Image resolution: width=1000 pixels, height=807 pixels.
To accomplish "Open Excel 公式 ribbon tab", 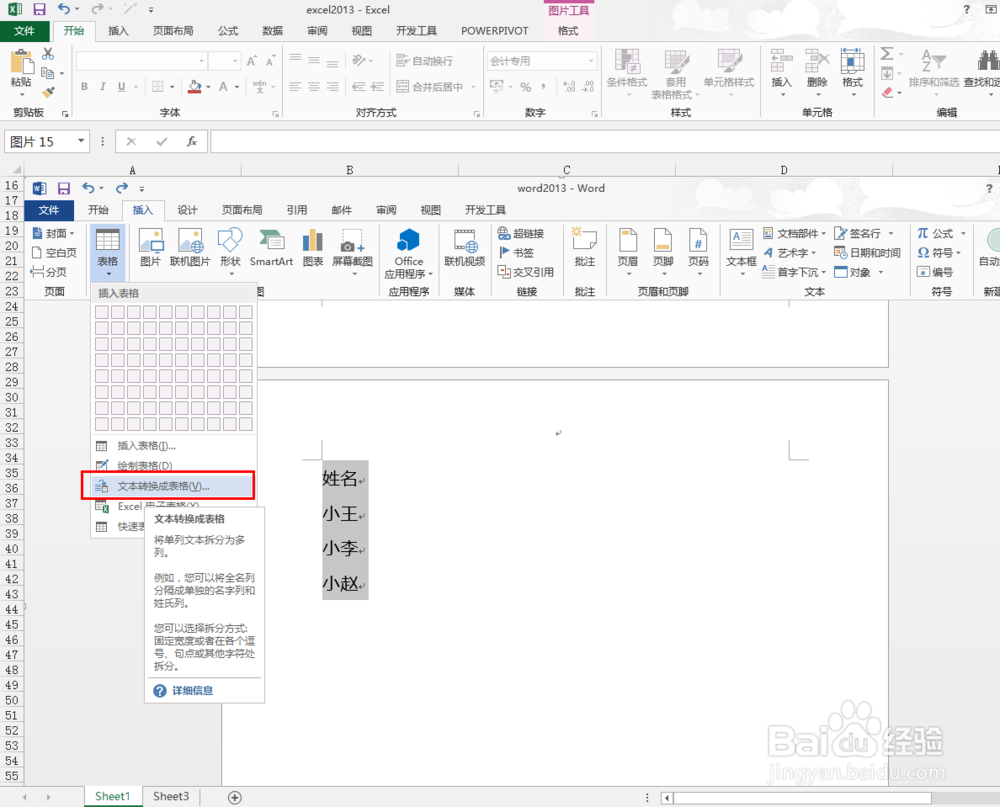I will pos(228,31).
